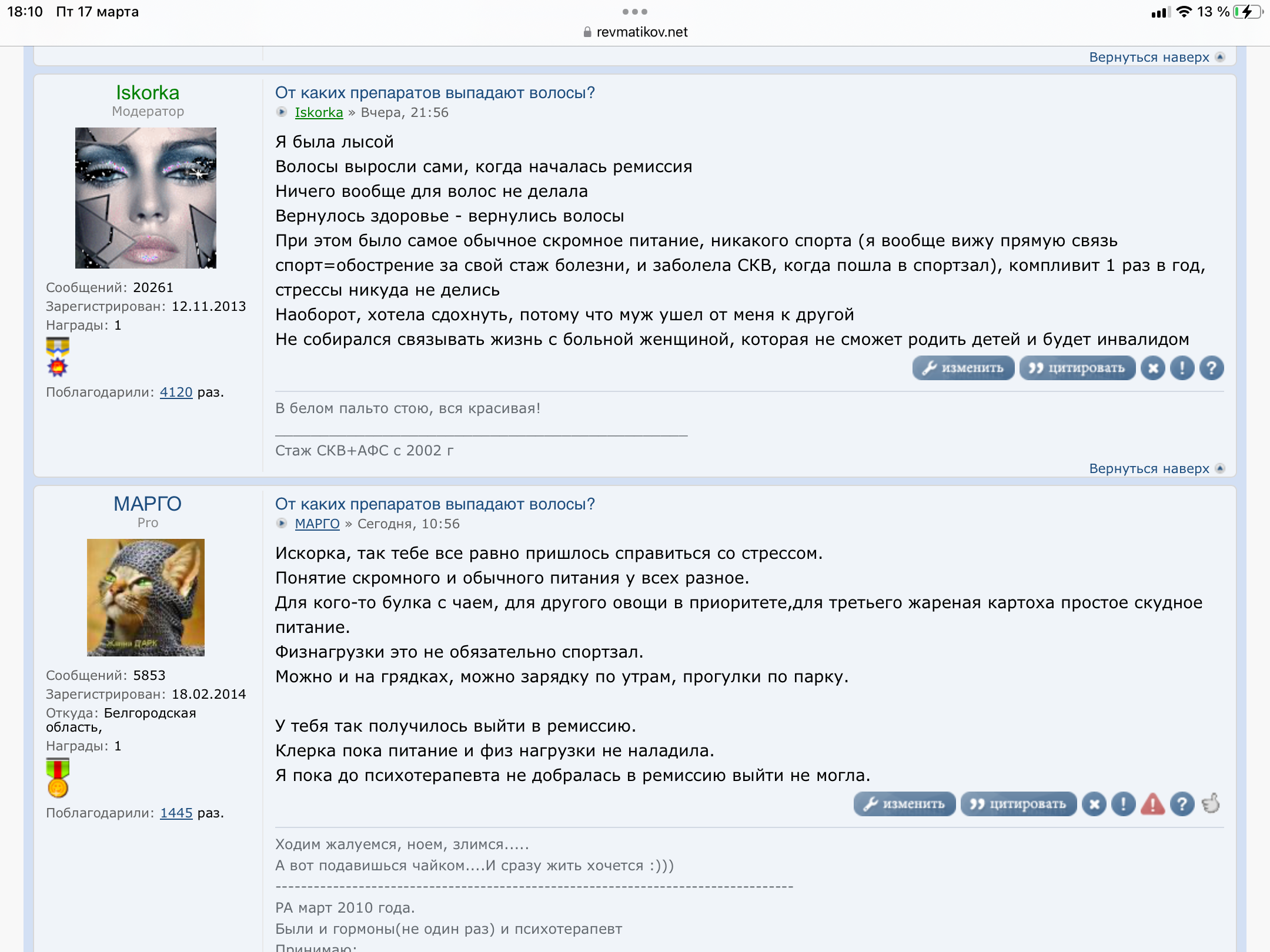Click info (?) icon on МАРГО's post
1270x952 pixels.
point(1182,804)
